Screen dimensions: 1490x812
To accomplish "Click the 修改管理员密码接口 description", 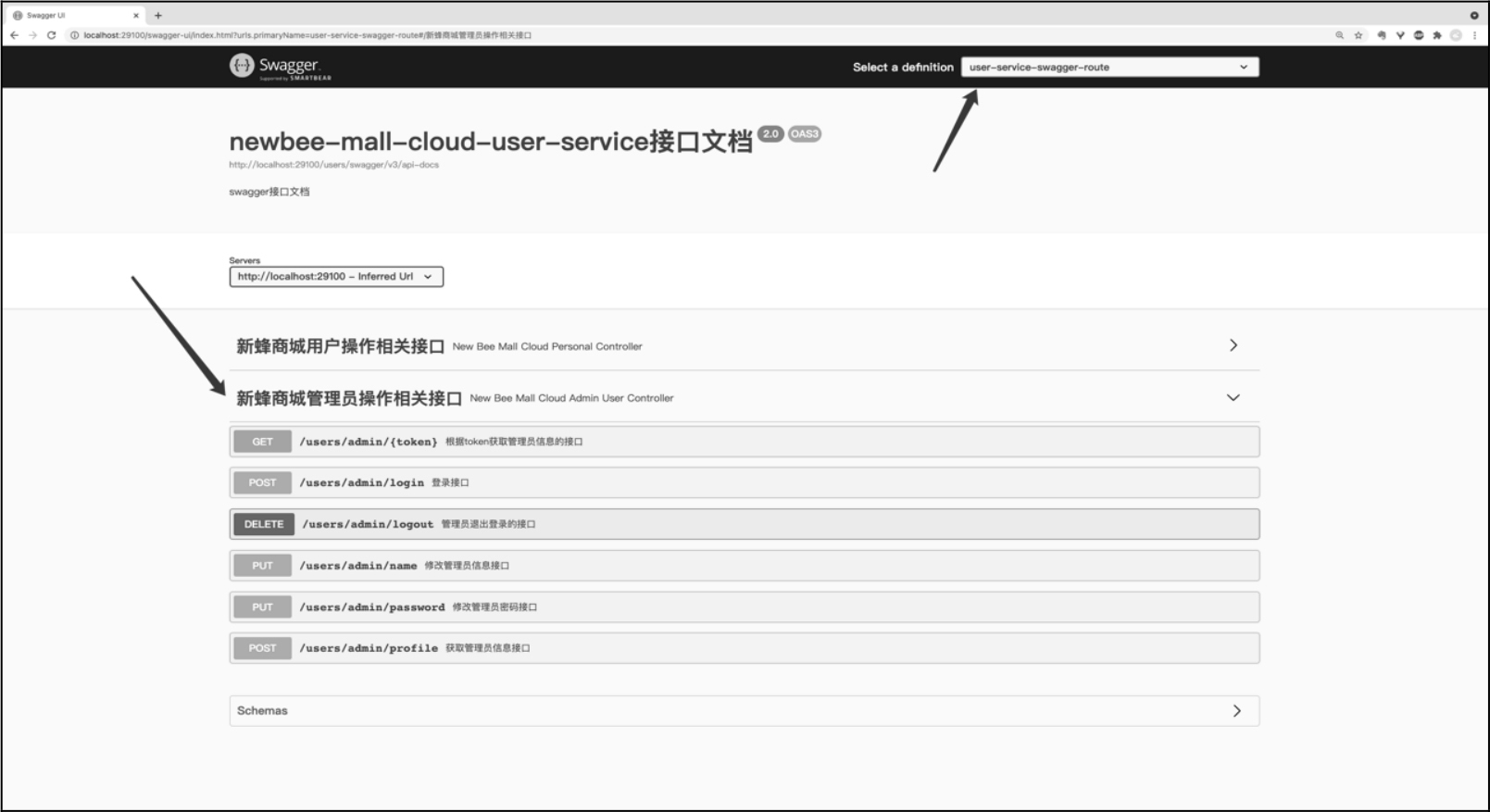I will click(495, 607).
